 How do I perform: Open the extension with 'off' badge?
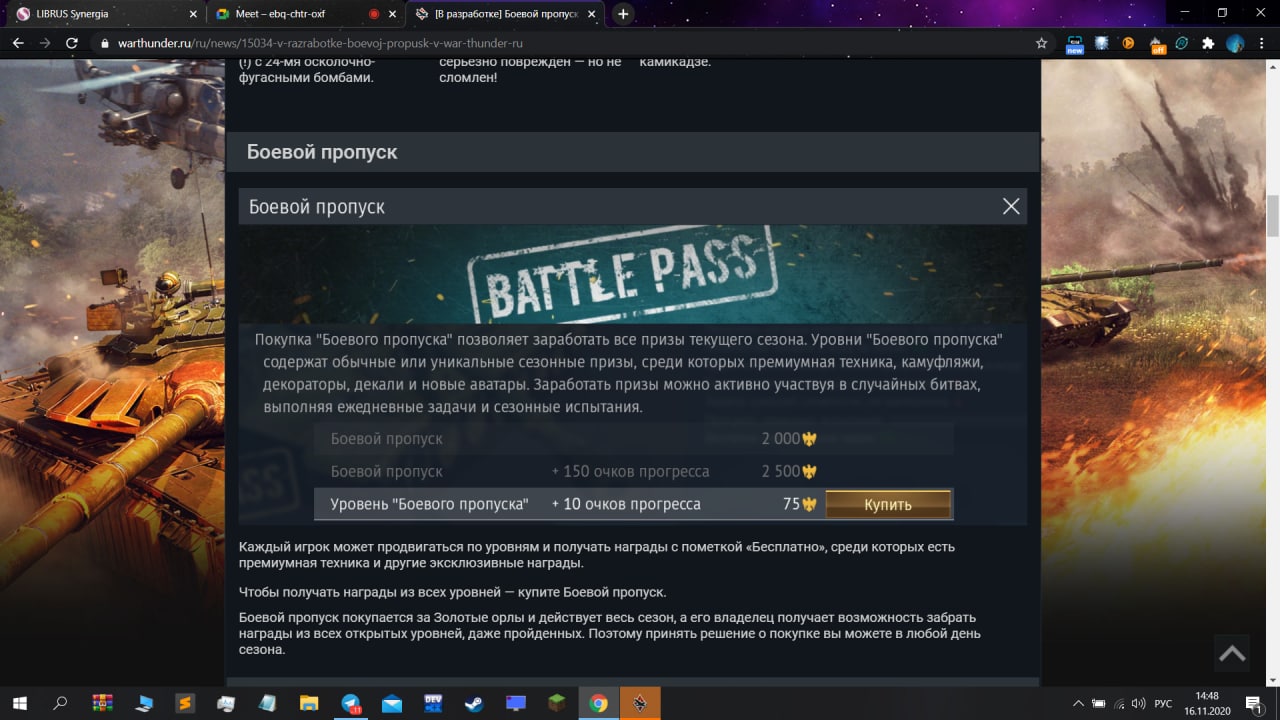[x=1158, y=44]
